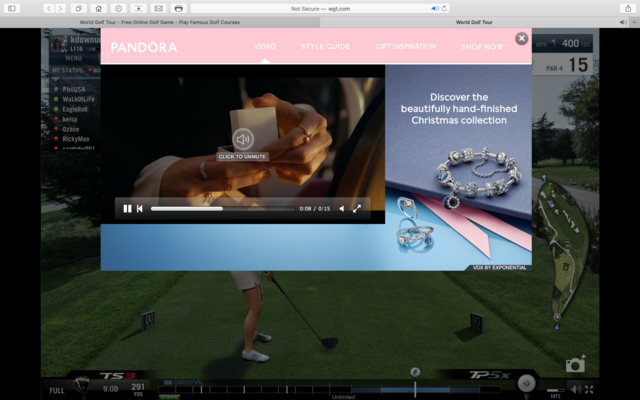Click the charm bracelet image
The height and width of the screenshot is (400, 640).
click(478, 176)
